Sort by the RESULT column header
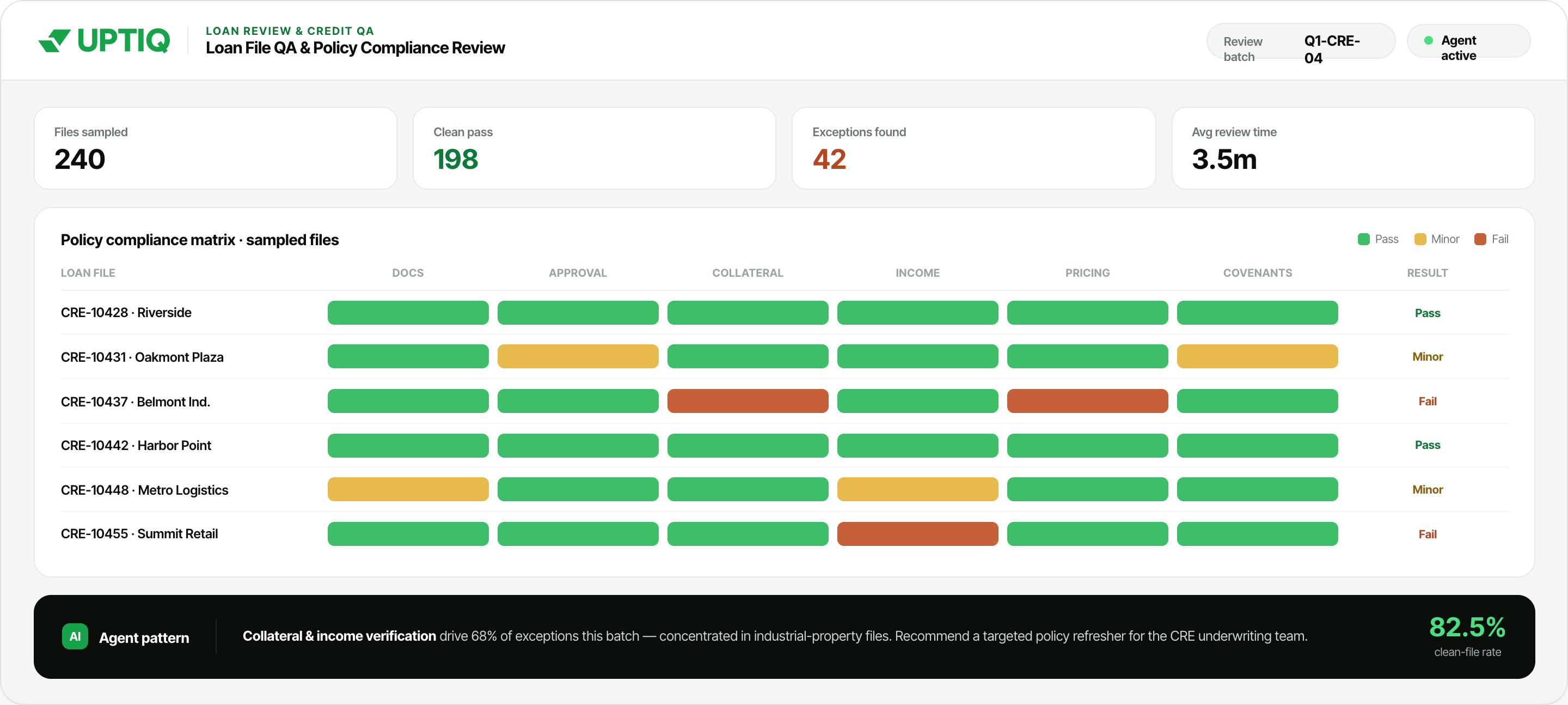 click(x=1427, y=273)
